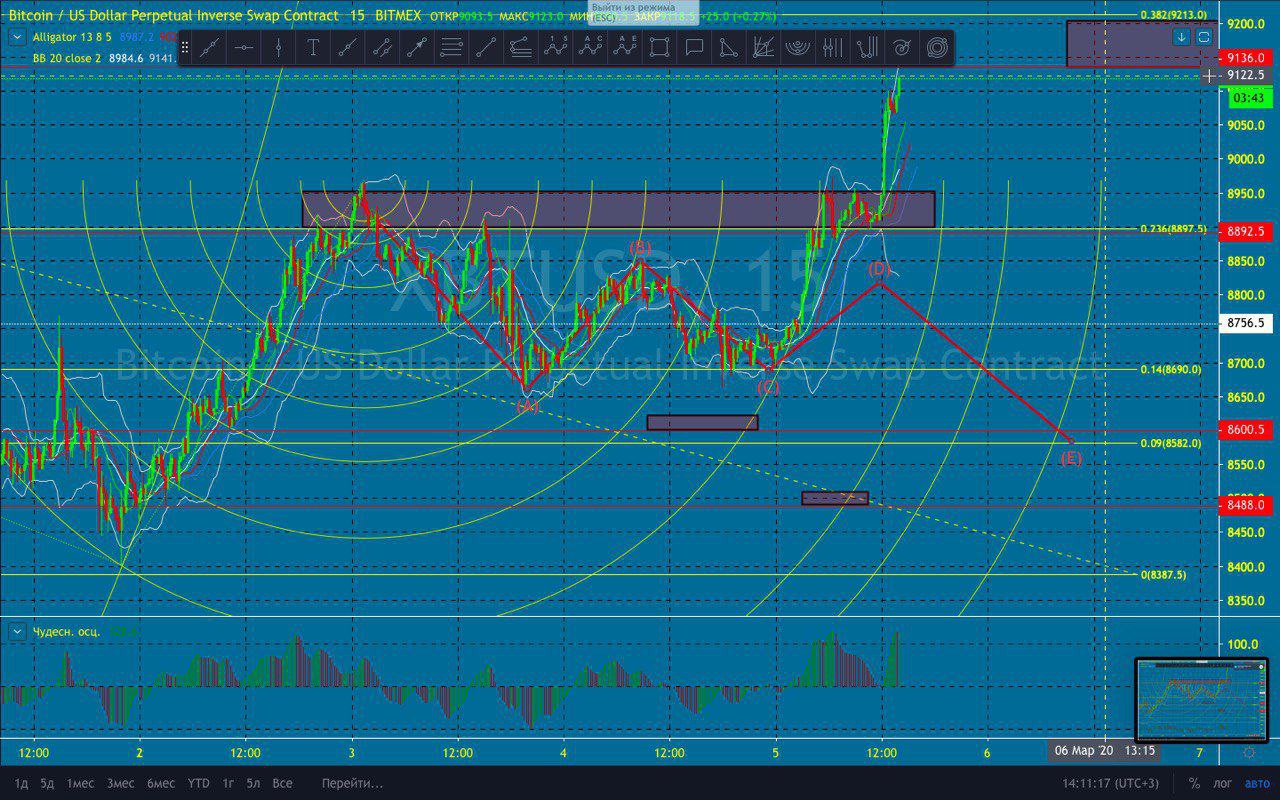Toggle percent scale mode
This screenshot has height=800, width=1280.
click(x=1194, y=783)
